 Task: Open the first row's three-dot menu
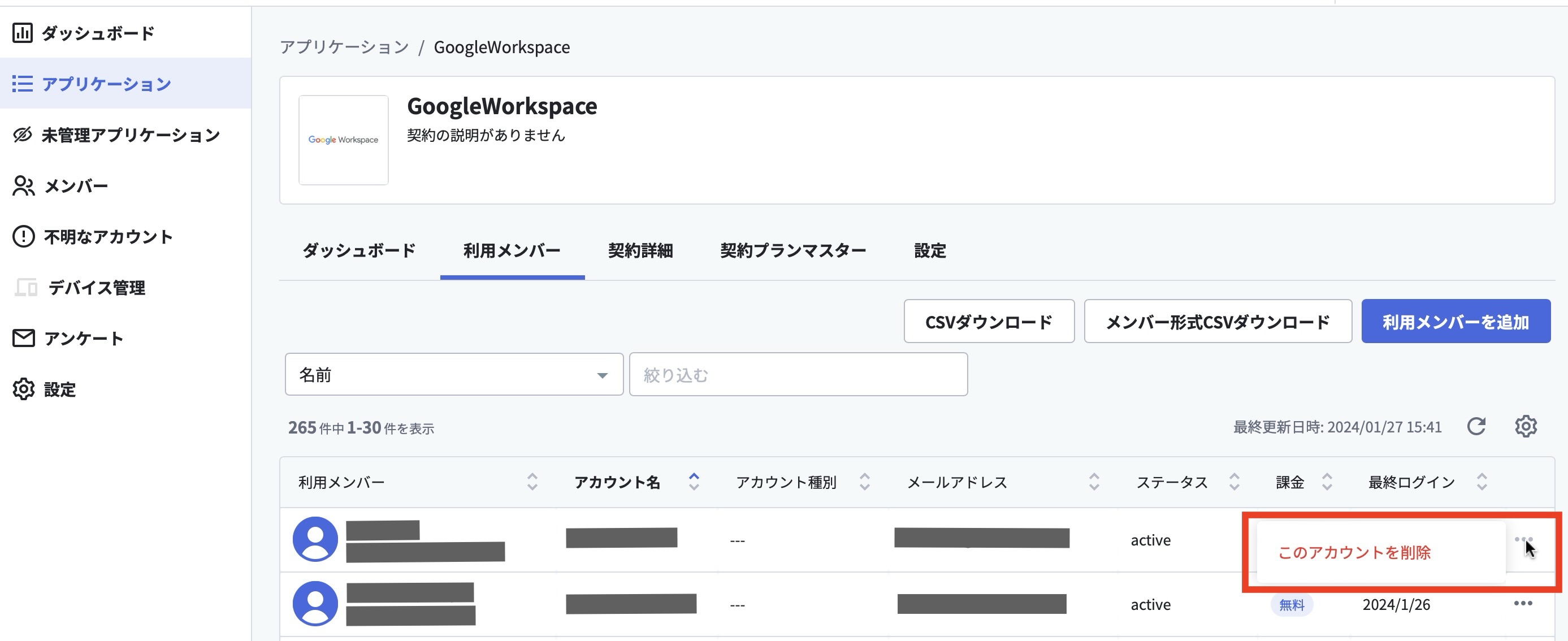click(x=1523, y=539)
